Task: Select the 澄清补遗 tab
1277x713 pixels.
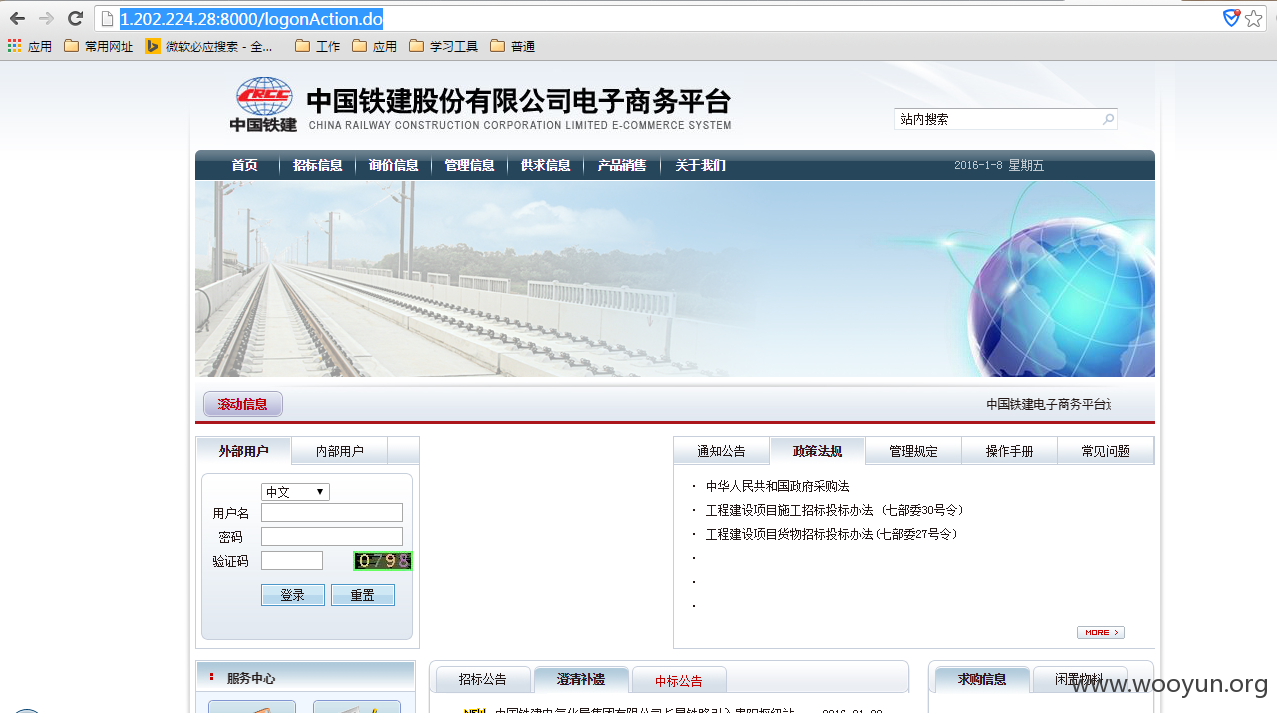Action: 581,679
